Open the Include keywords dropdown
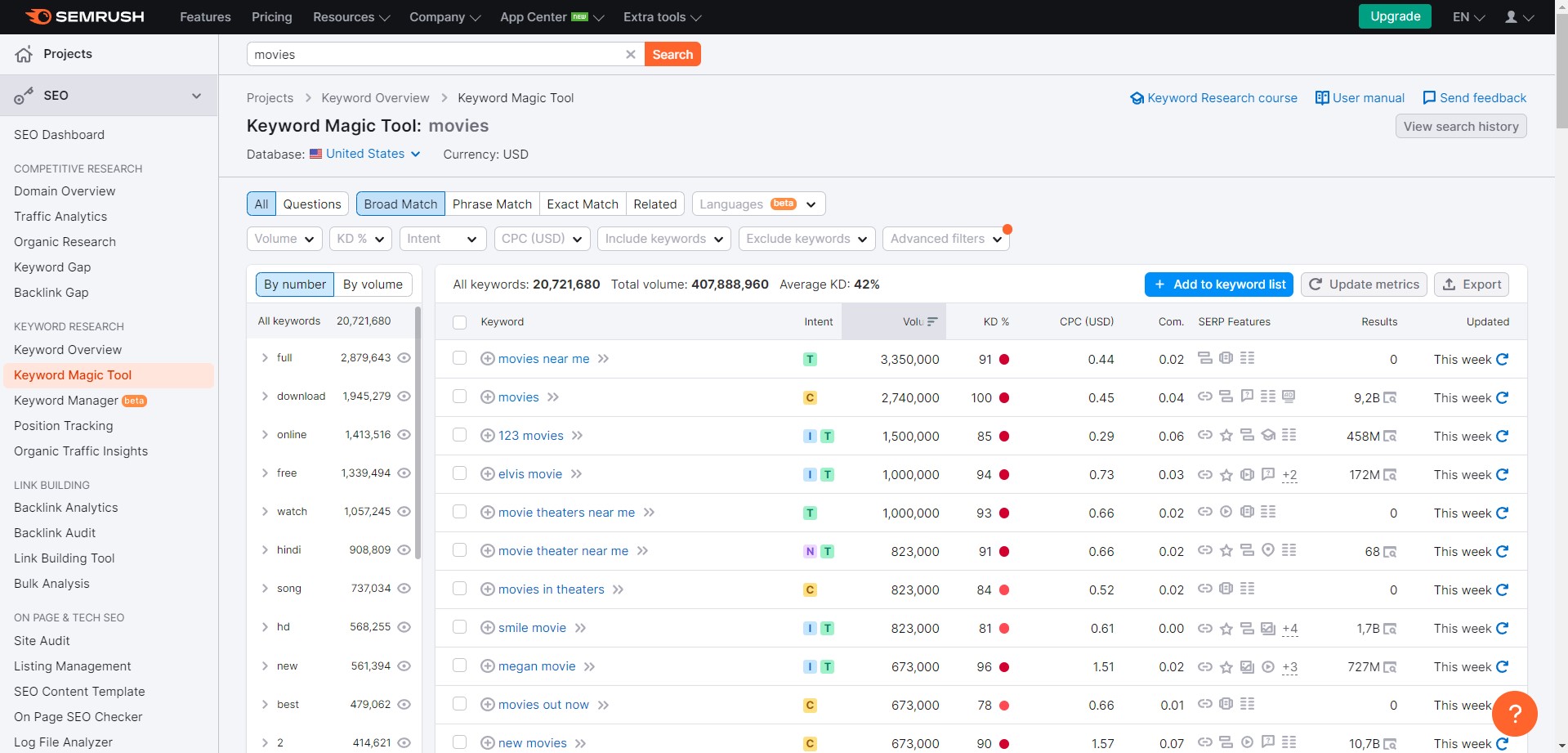This screenshot has height=753, width=1568. pos(663,239)
